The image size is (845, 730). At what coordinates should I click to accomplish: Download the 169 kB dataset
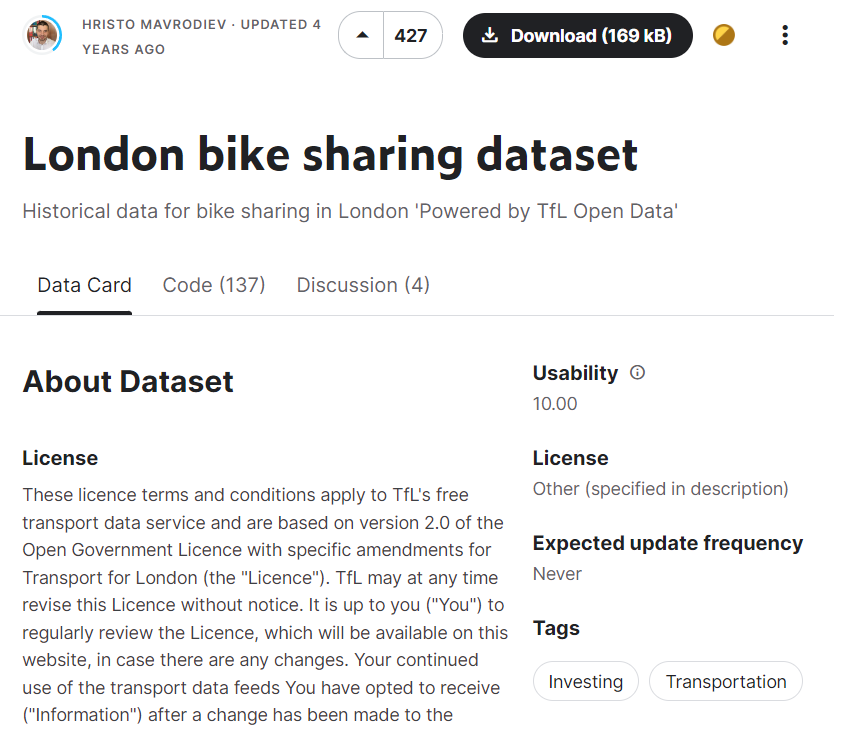[577, 36]
